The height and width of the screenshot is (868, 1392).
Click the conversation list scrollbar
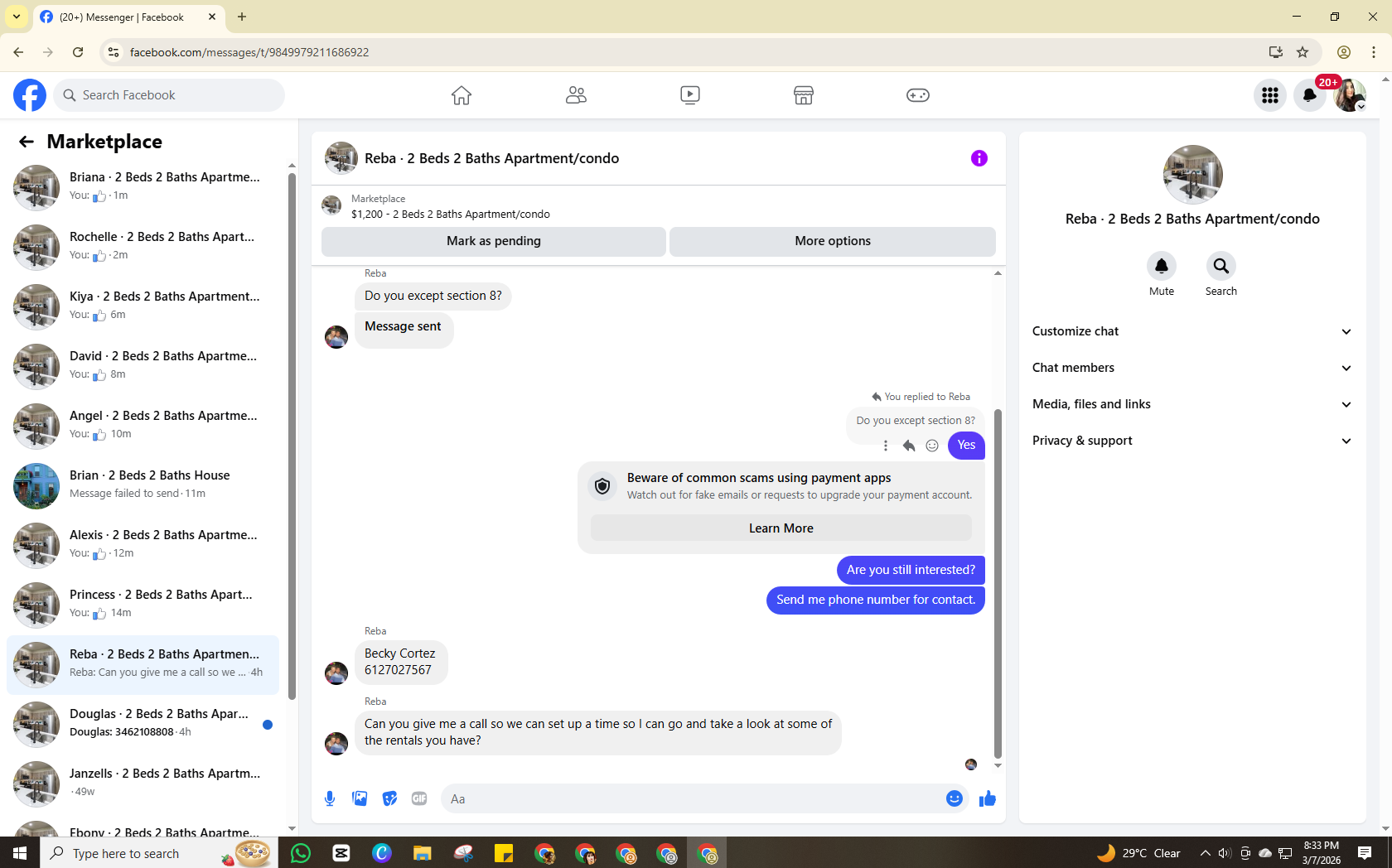click(x=292, y=436)
